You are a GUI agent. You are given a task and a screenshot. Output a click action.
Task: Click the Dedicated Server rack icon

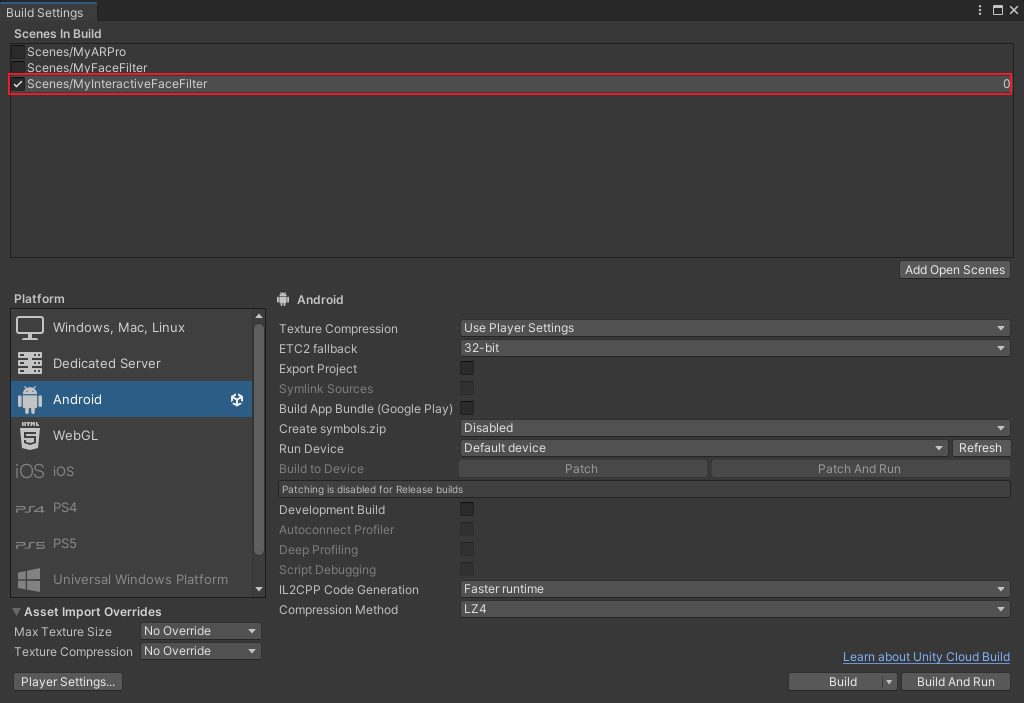pos(29,363)
